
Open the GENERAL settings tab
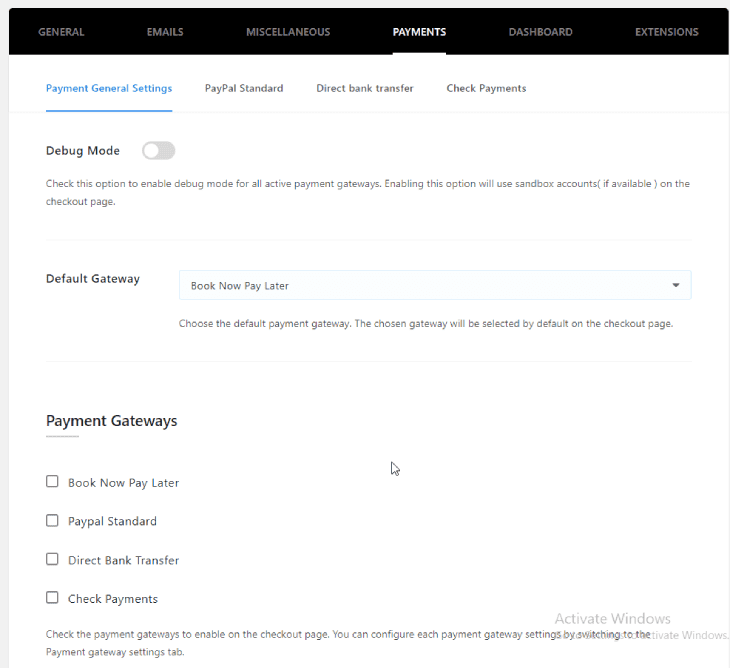pyautogui.click(x=61, y=32)
